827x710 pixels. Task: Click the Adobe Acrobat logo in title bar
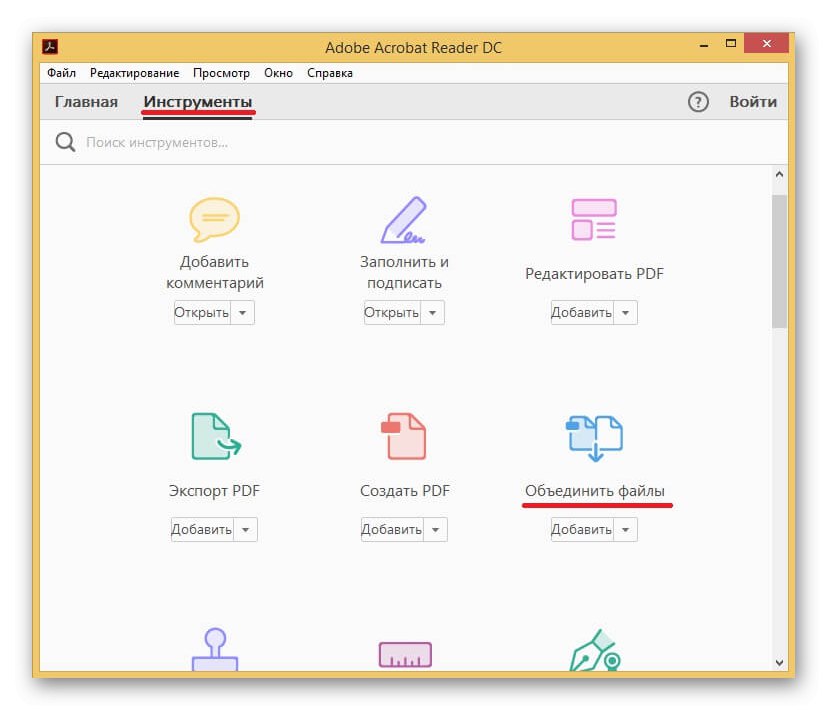50,46
